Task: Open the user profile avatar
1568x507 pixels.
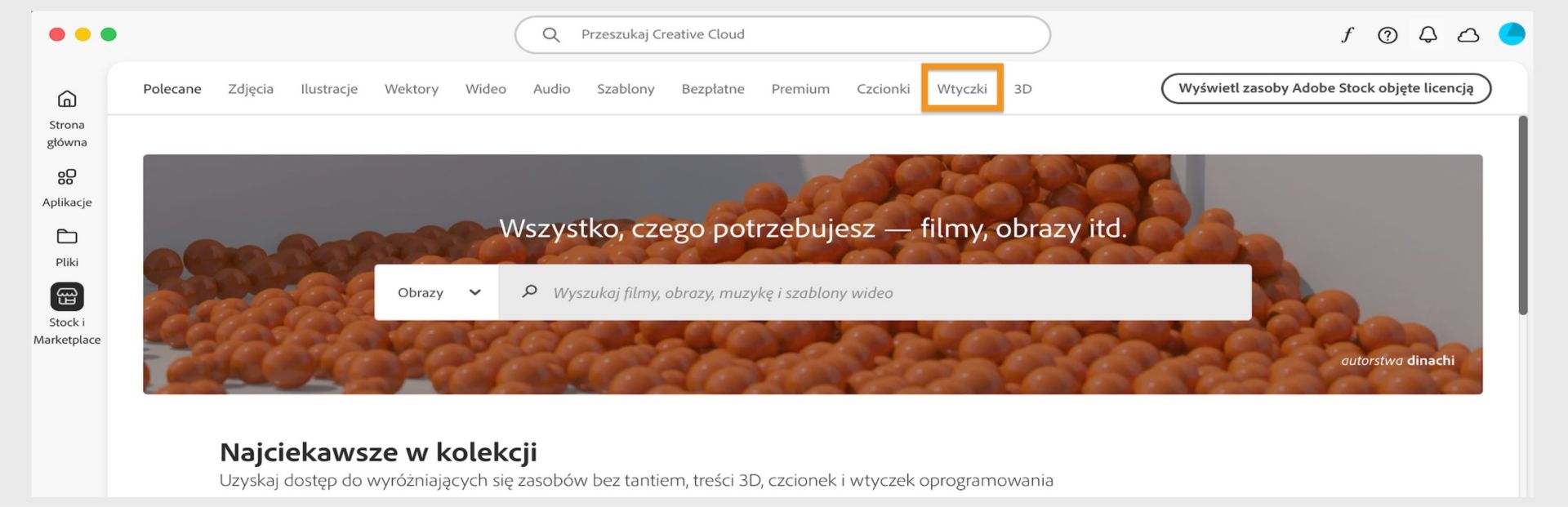Action: (1512, 34)
